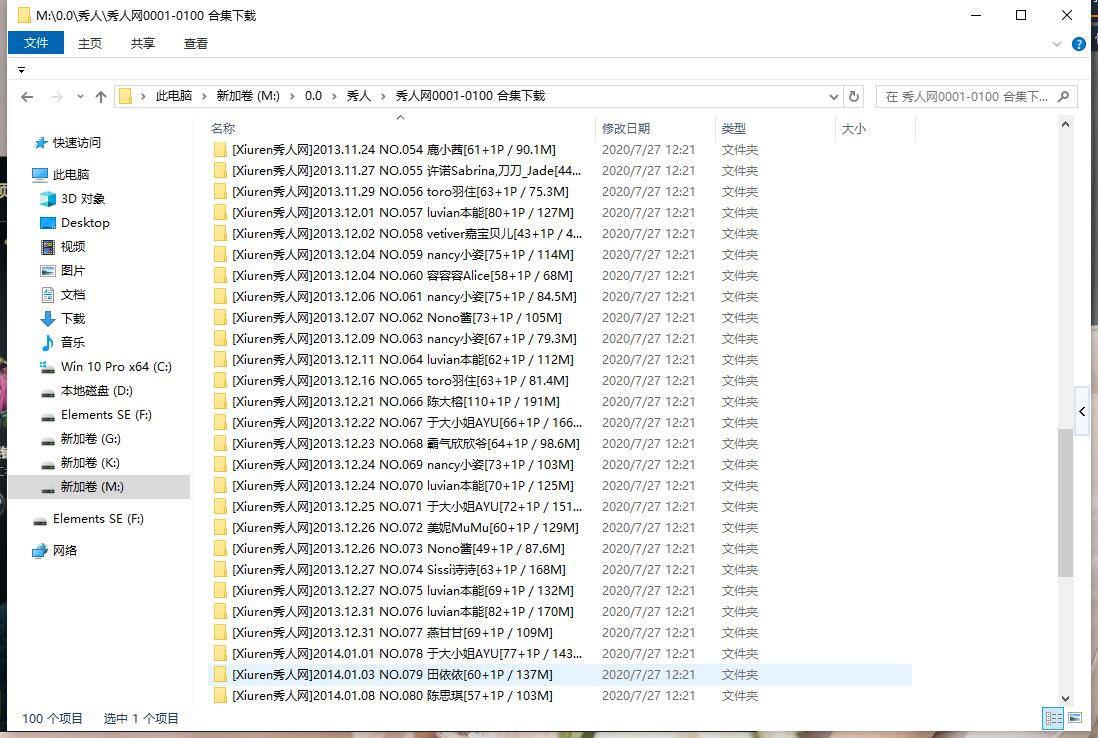
Task: Click the 网络 network icon
Action: pyautogui.click(x=40, y=551)
